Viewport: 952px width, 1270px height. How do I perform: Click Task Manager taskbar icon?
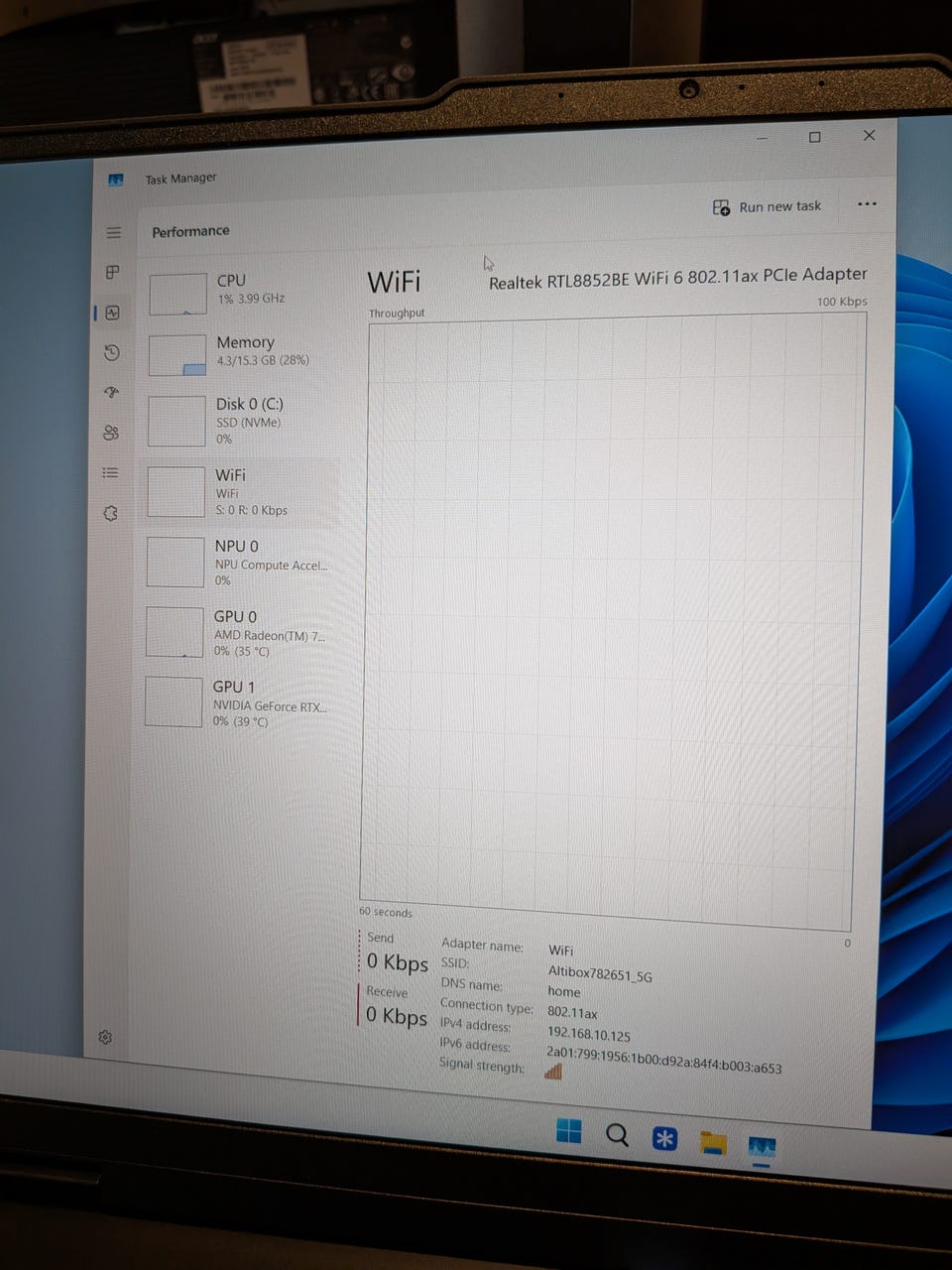click(762, 1148)
